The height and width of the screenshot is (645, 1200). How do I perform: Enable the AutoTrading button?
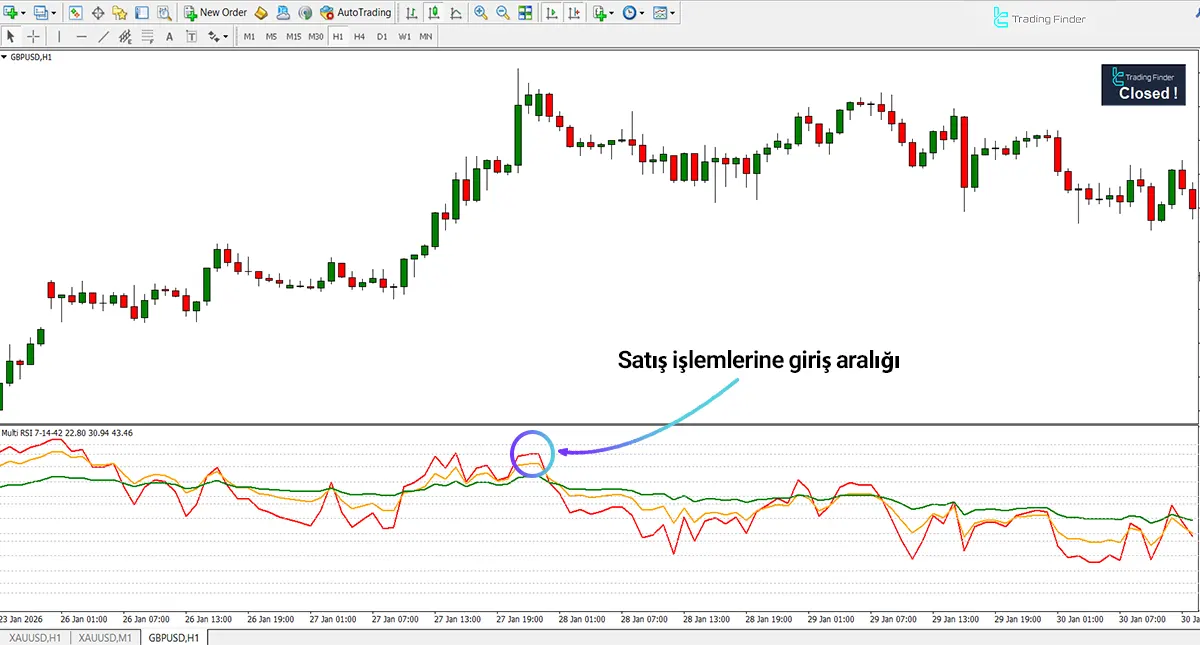point(355,12)
